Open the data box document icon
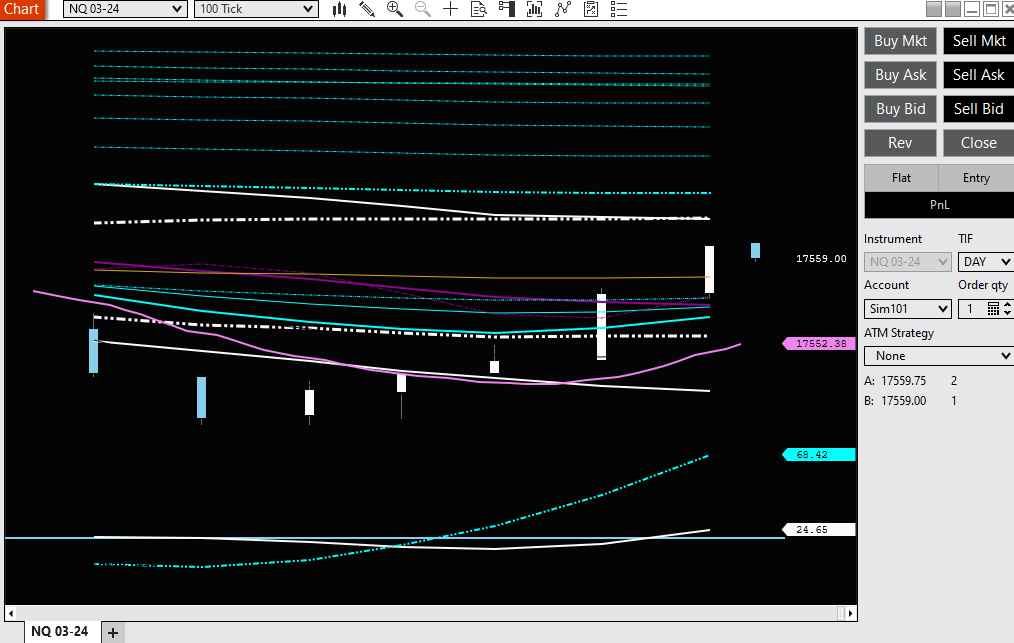The image size is (1014, 643). pos(479,9)
